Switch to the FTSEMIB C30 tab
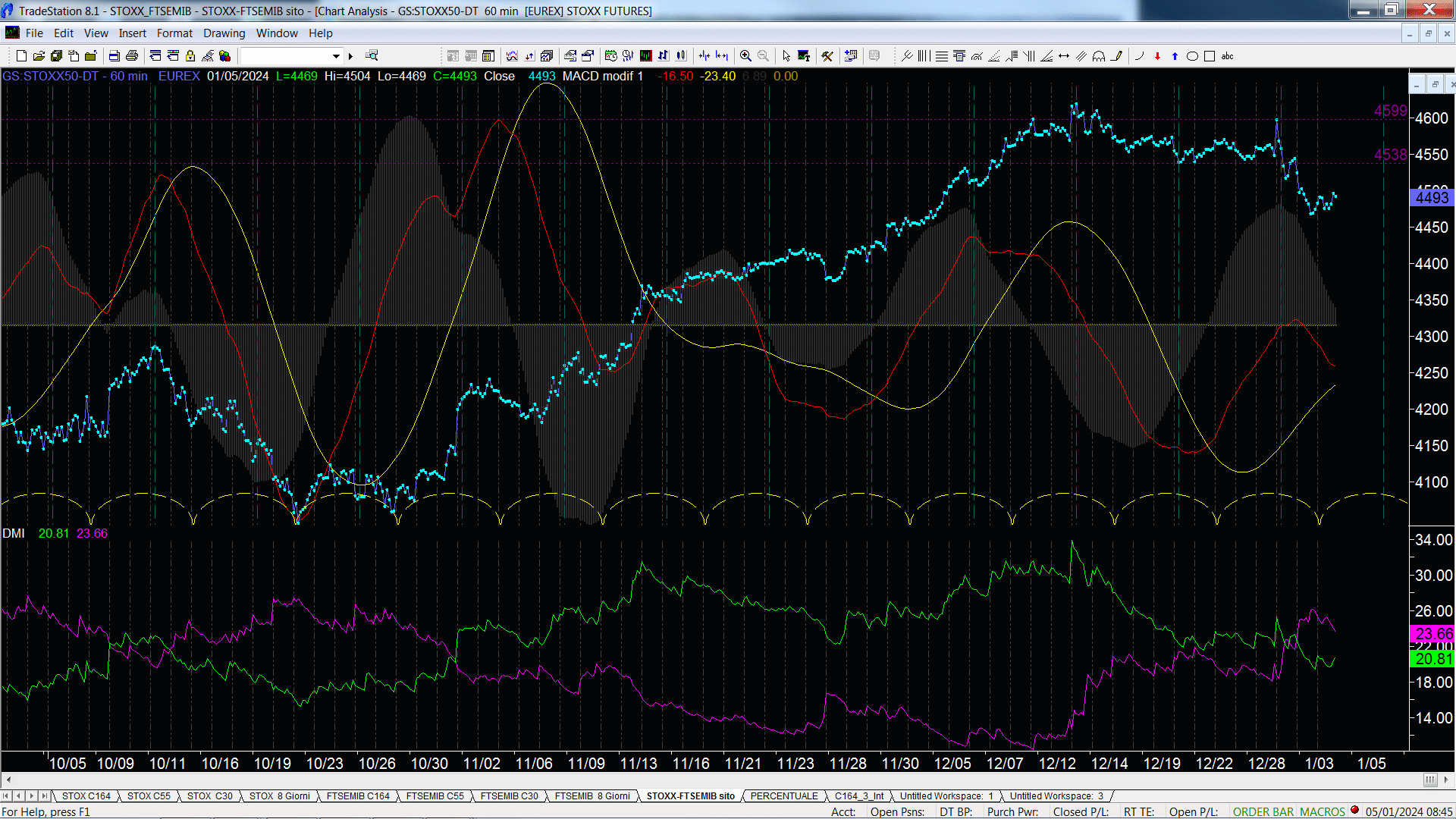The height and width of the screenshot is (819, 1456). point(510,796)
